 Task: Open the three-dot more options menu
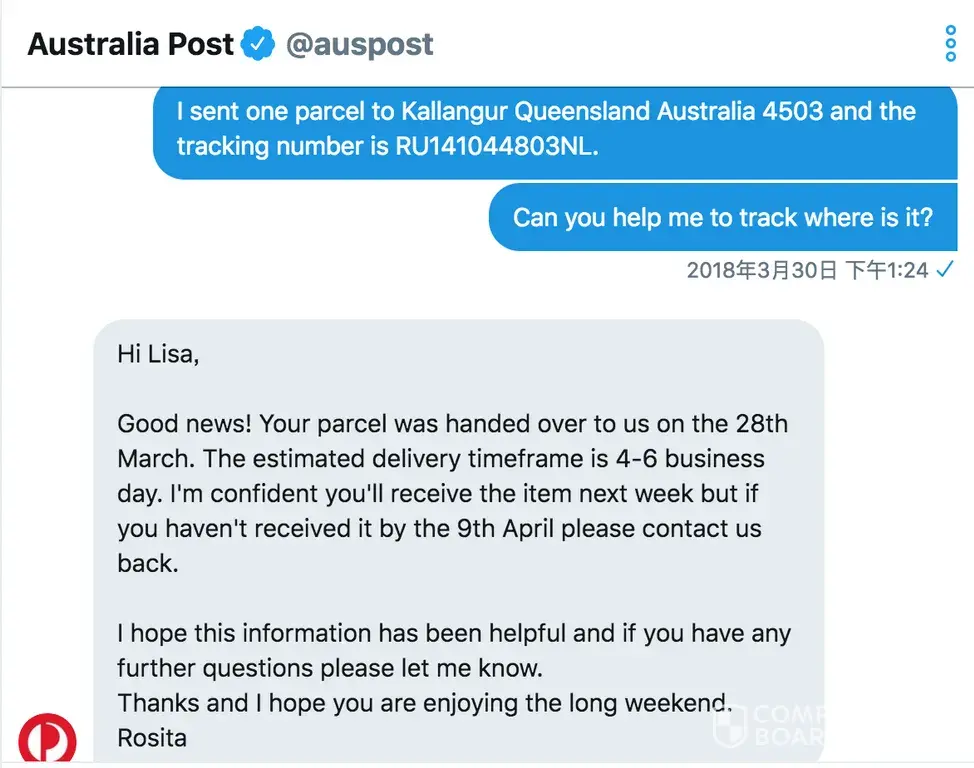point(950,44)
